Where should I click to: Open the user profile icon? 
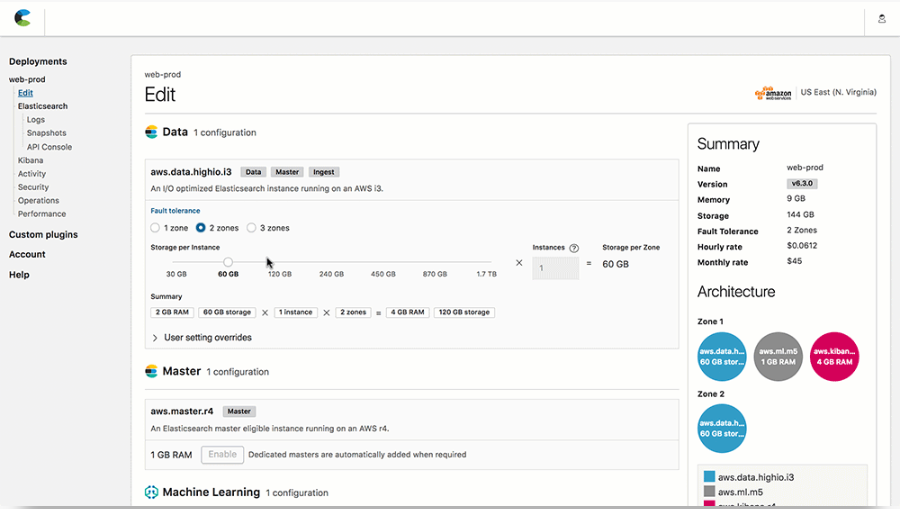[882, 19]
